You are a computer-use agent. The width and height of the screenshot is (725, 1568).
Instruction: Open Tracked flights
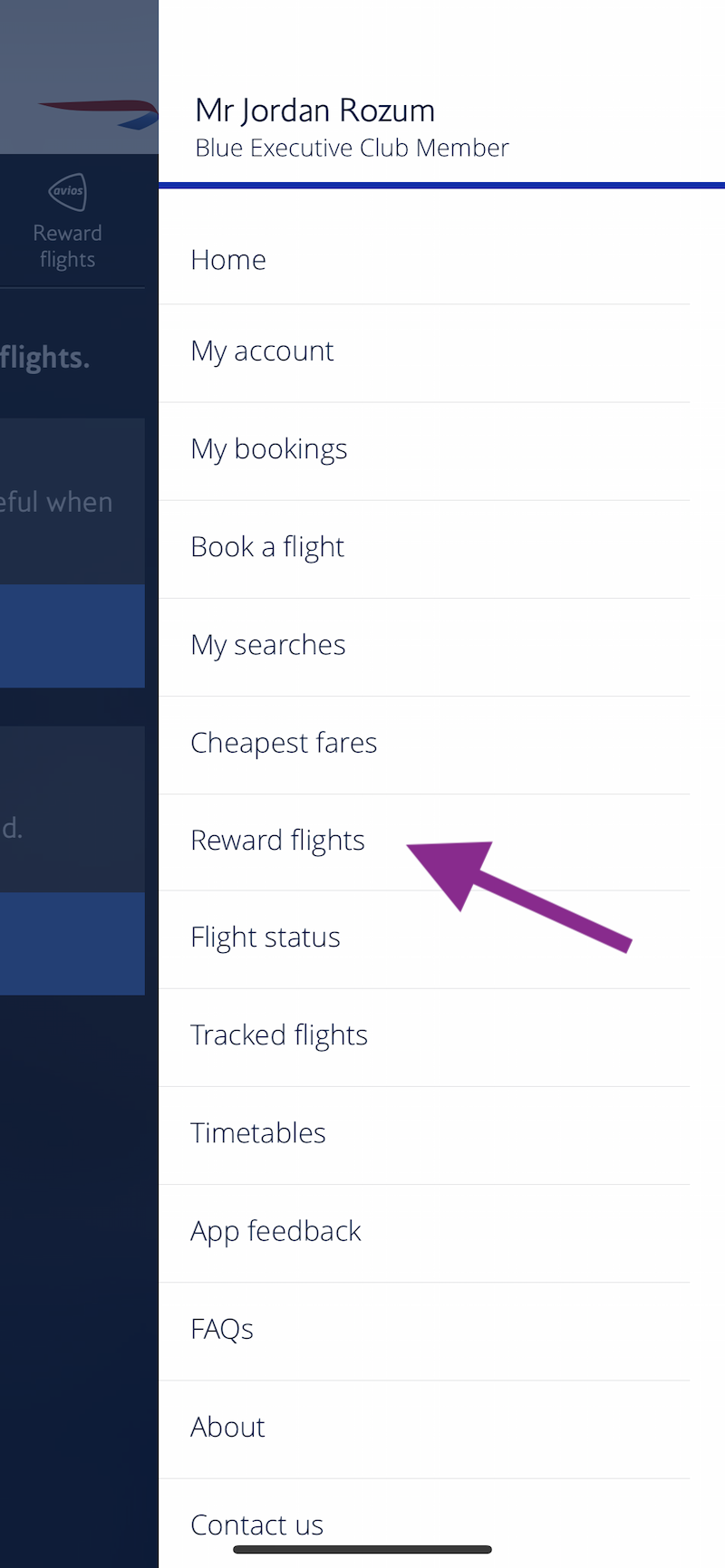click(x=424, y=1036)
